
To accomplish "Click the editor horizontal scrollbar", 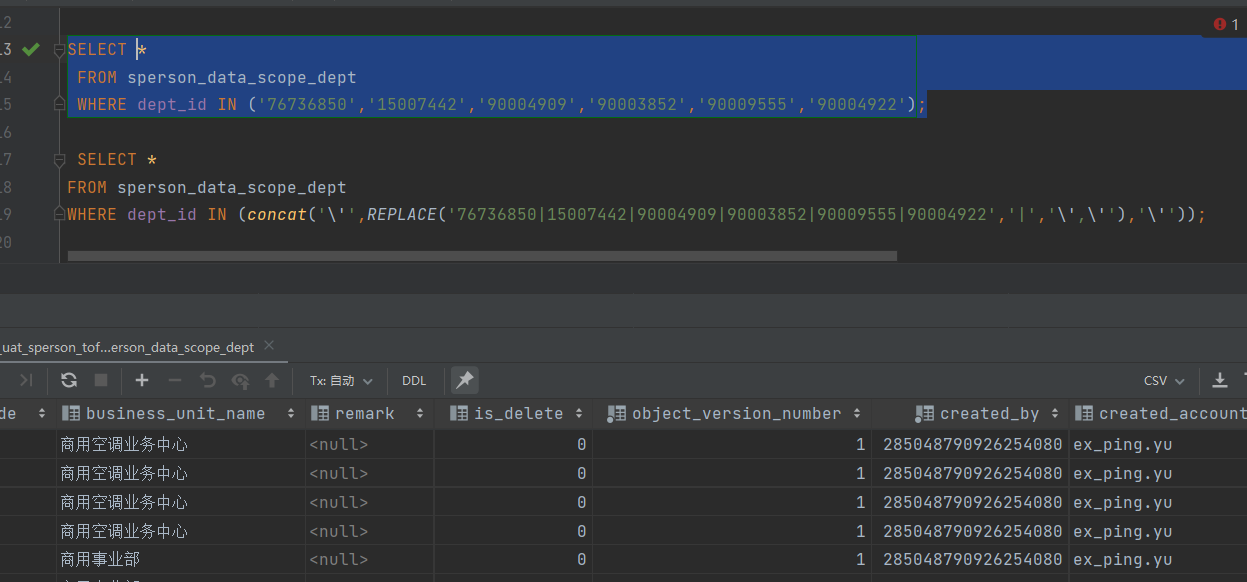I will 482,256.
